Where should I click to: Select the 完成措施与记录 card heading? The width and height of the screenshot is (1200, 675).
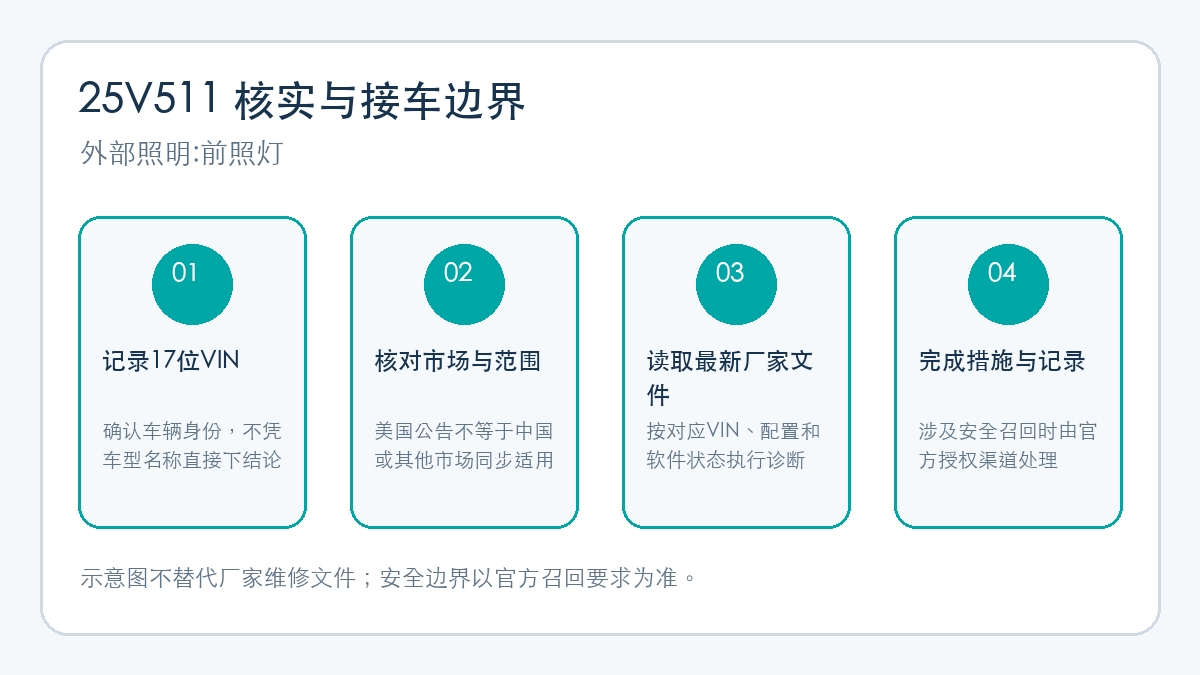(1002, 361)
